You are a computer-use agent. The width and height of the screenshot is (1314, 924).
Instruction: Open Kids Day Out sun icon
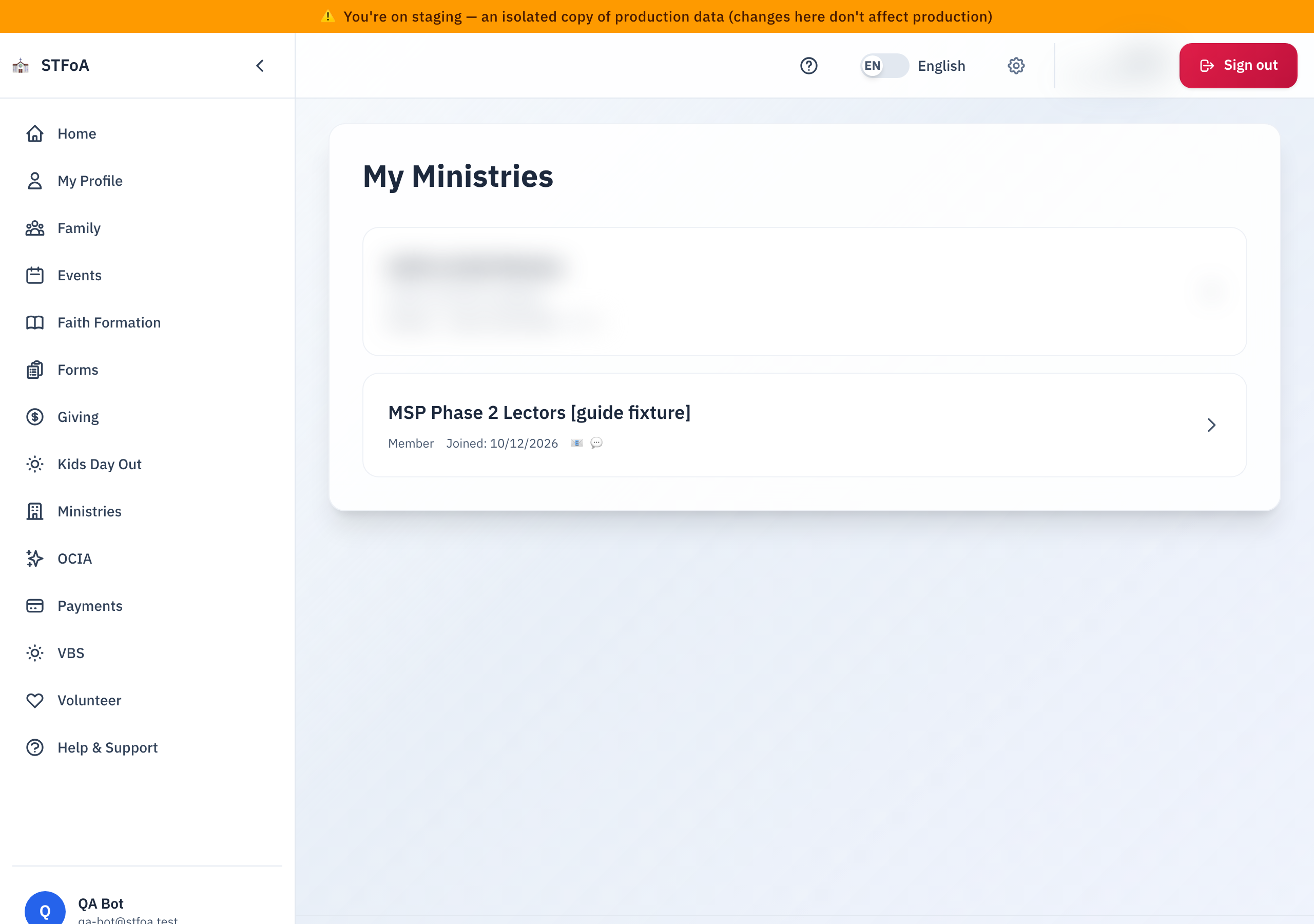point(35,464)
